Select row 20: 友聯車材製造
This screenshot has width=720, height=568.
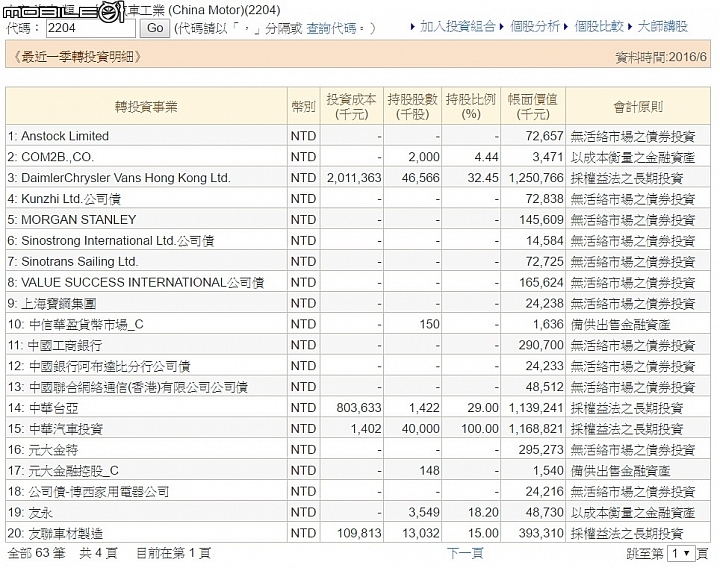[x=358, y=533]
